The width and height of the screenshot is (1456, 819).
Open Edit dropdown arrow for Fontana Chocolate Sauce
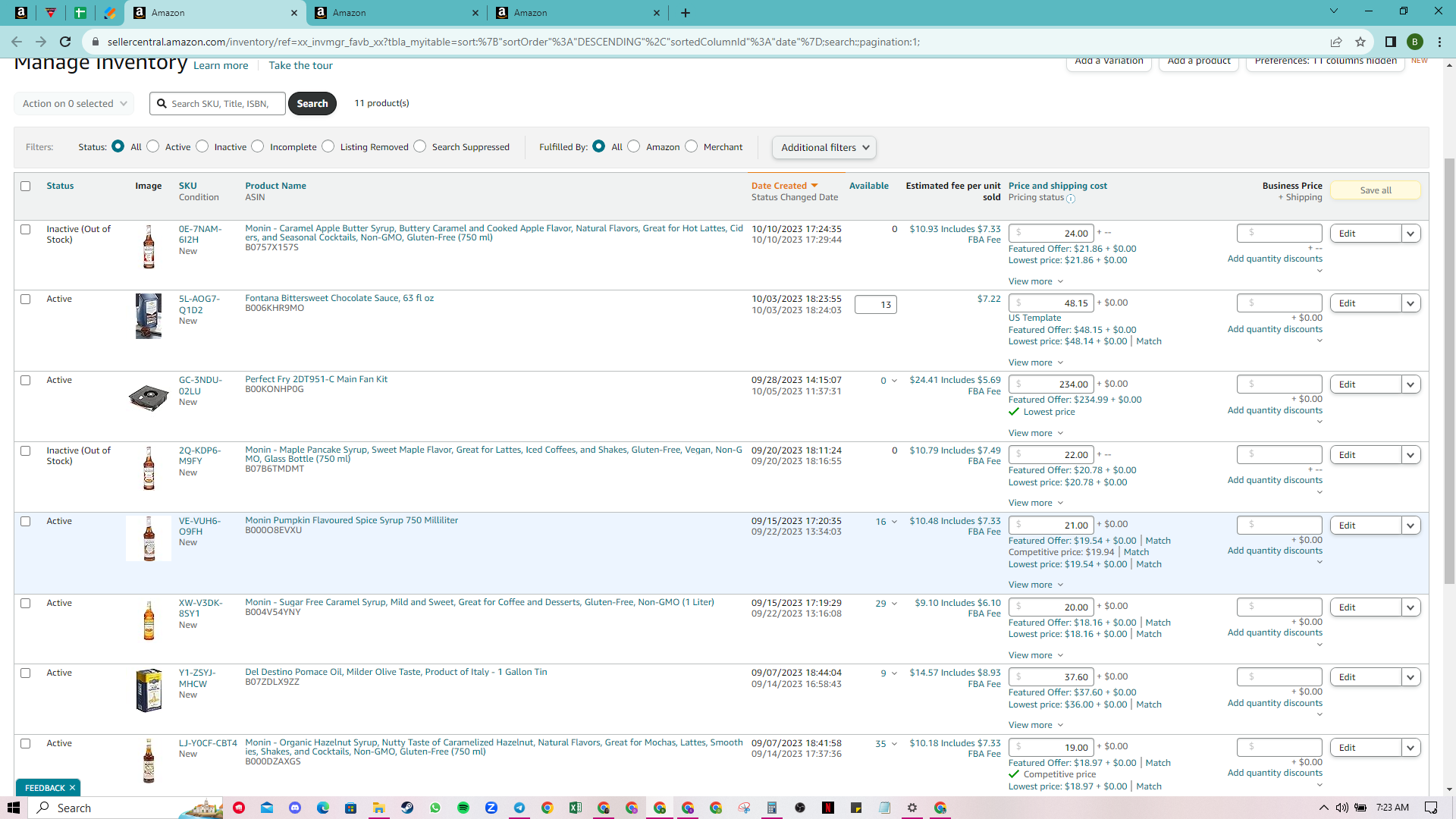(x=1411, y=303)
